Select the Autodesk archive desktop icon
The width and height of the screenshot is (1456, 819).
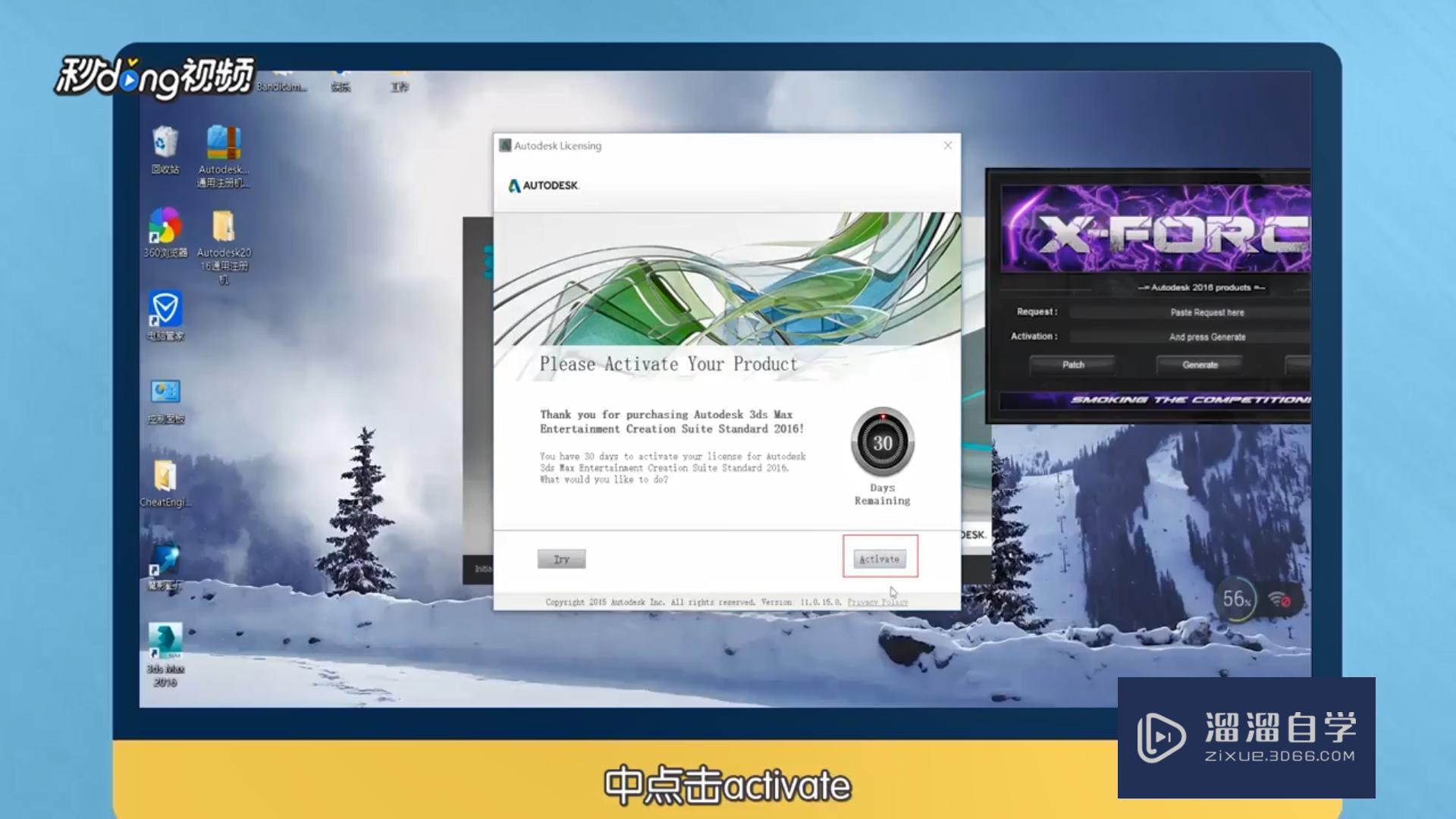223,156
